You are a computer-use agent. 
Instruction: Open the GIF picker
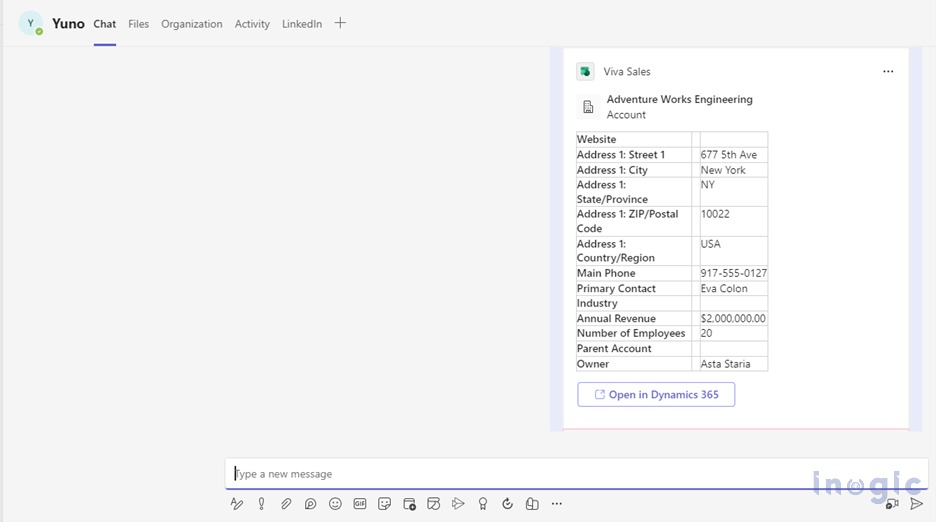[x=360, y=504]
